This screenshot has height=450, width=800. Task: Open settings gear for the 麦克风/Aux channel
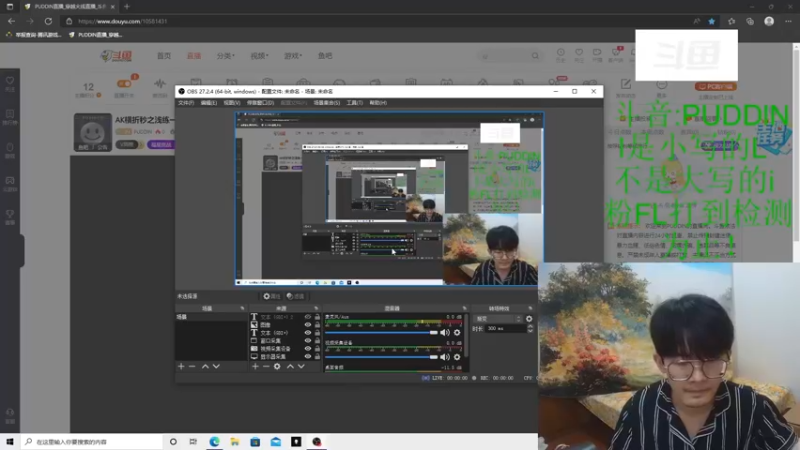(457, 332)
